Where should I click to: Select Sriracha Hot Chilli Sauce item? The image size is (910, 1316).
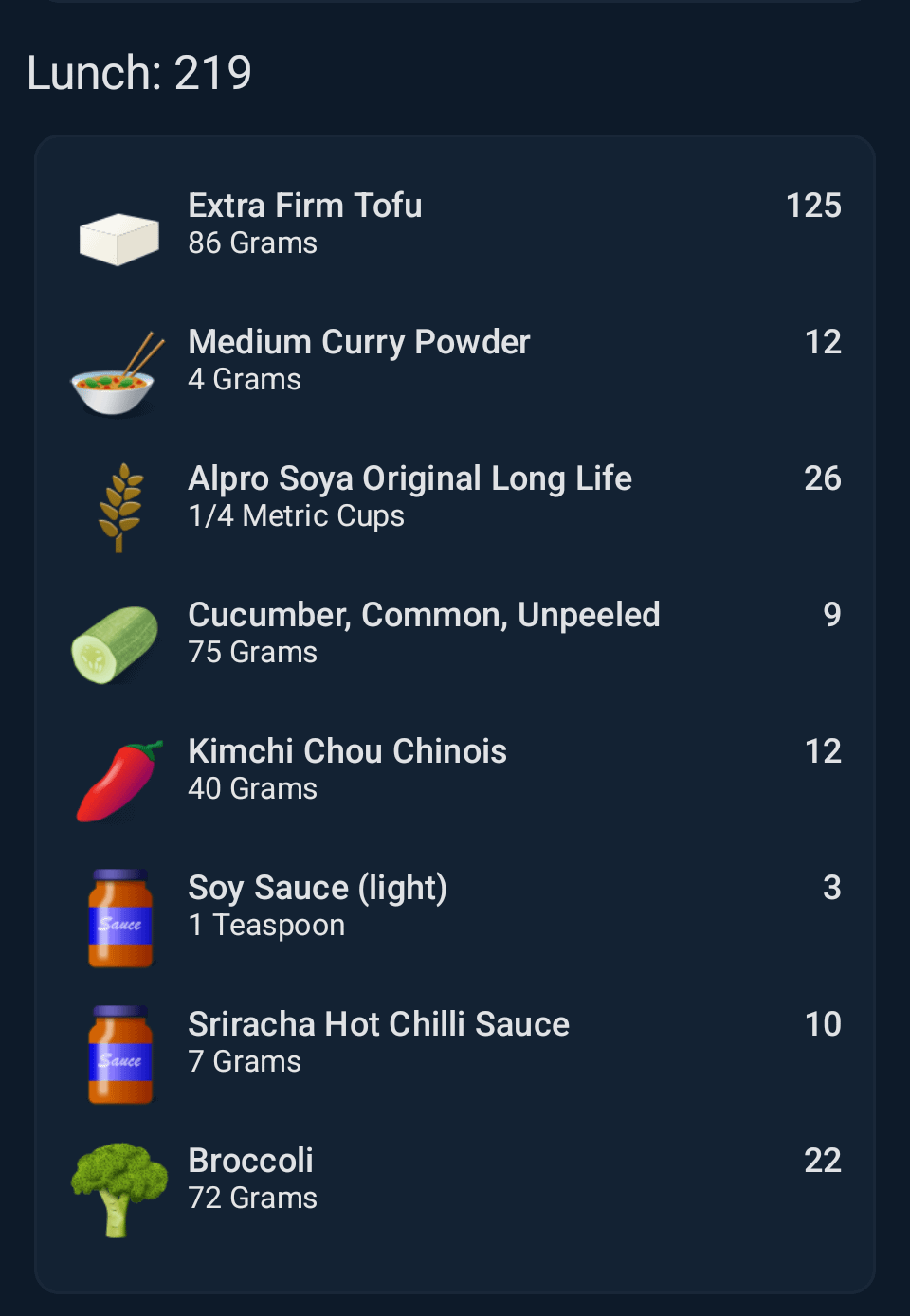[x=378, y=1024]
